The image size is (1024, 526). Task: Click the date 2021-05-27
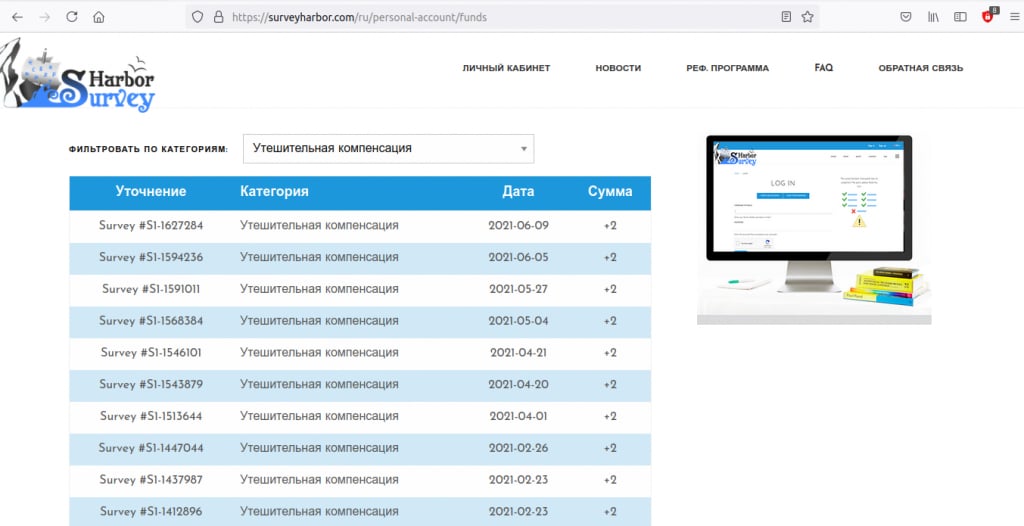click(519, 289)
